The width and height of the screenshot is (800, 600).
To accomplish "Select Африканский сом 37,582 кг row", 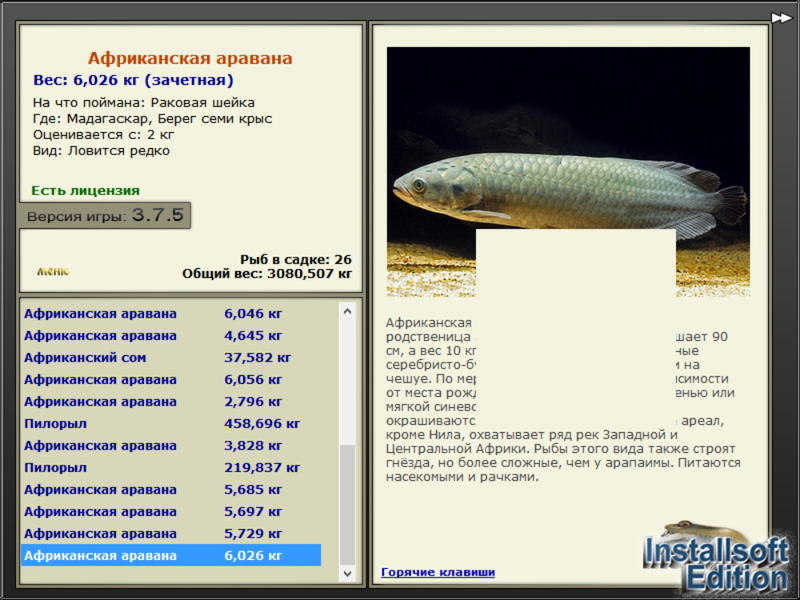I will click(x=171, y=358).
